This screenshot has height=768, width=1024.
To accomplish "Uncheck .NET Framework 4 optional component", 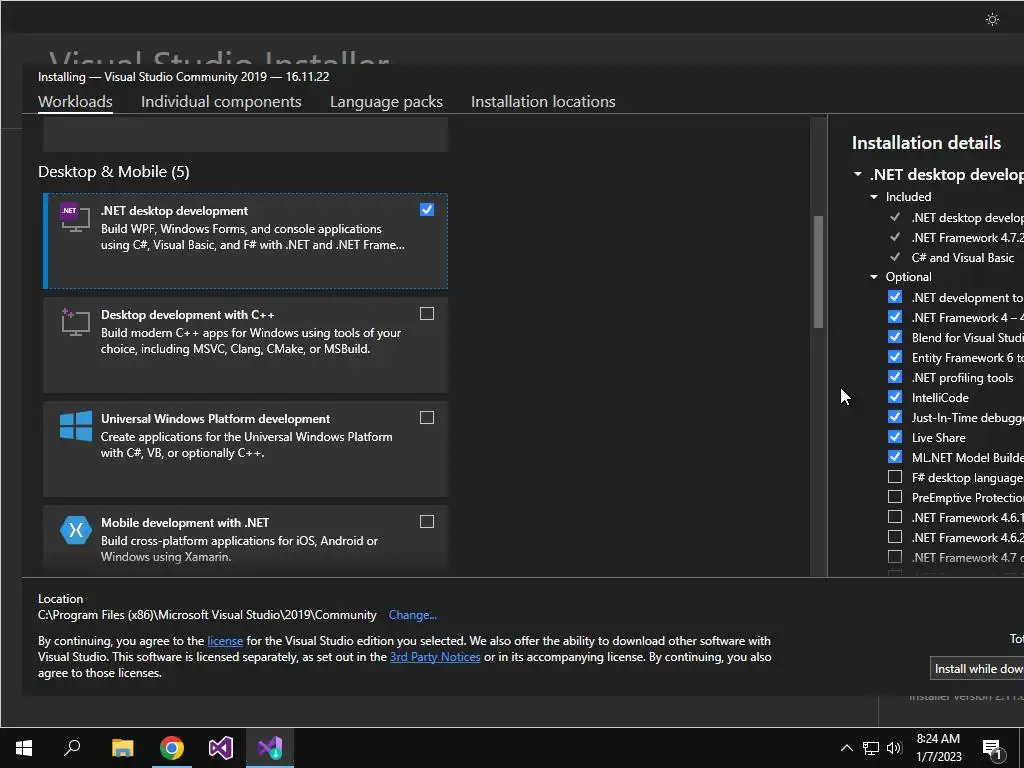I will pos(895,317).
